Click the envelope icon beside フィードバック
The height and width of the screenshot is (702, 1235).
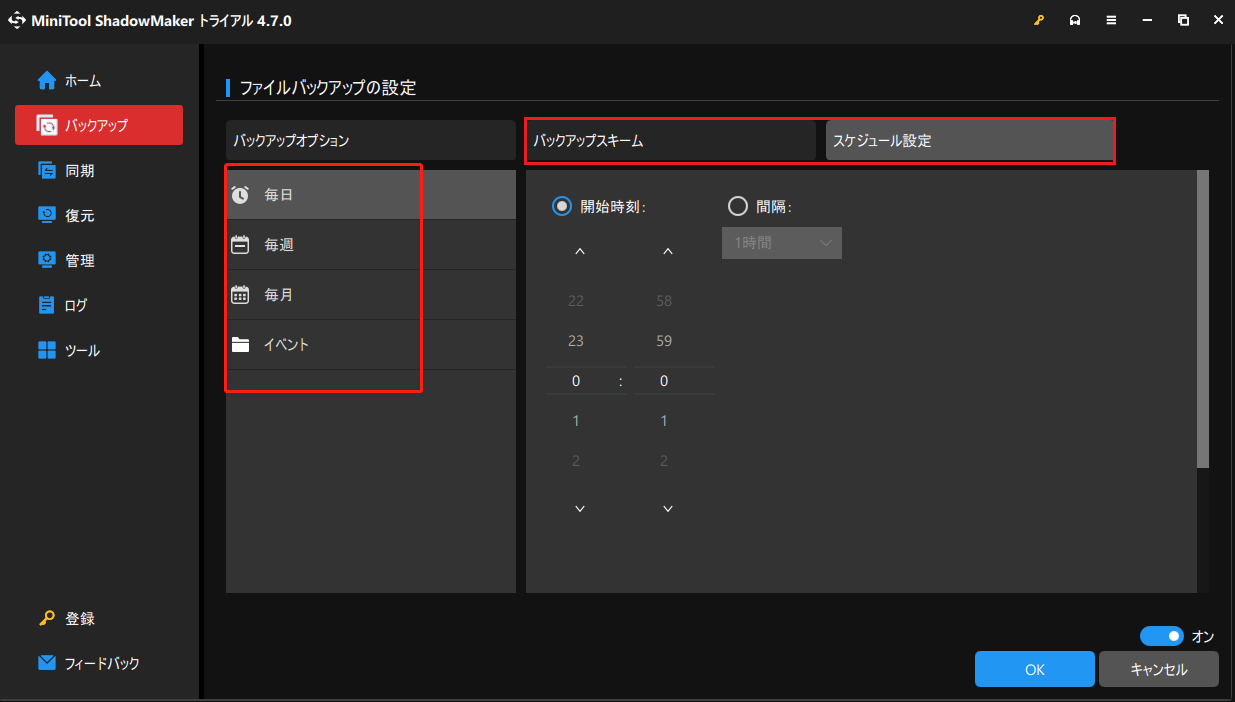click(47, 662)
